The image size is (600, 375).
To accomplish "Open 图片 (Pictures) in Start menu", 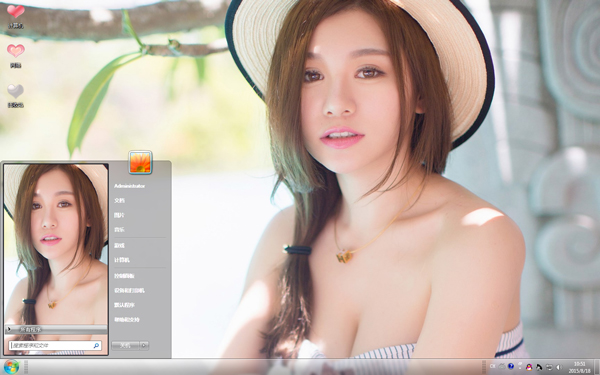I will point(119,215).
